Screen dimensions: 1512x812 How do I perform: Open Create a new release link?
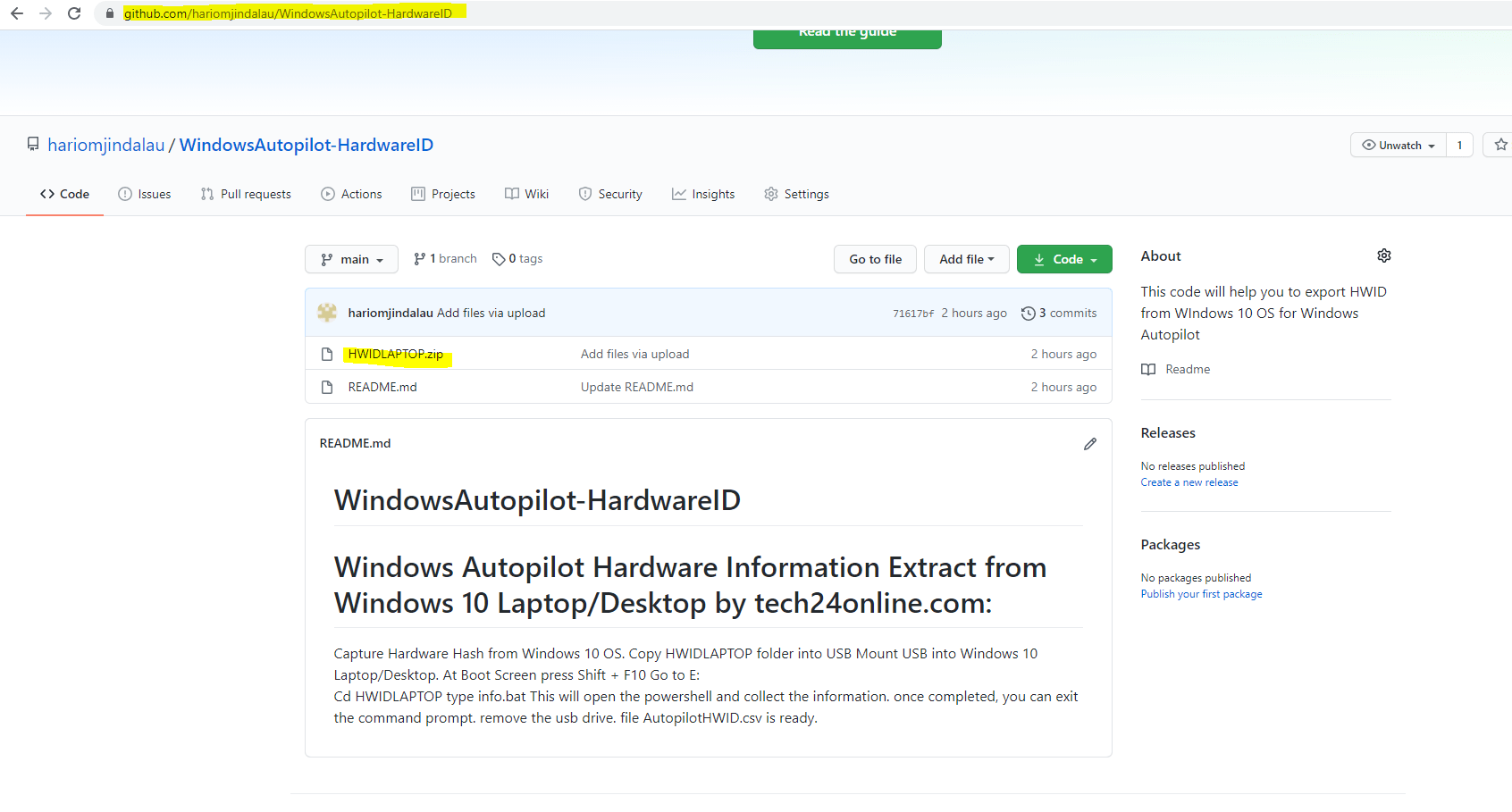tap(1189, 481)
